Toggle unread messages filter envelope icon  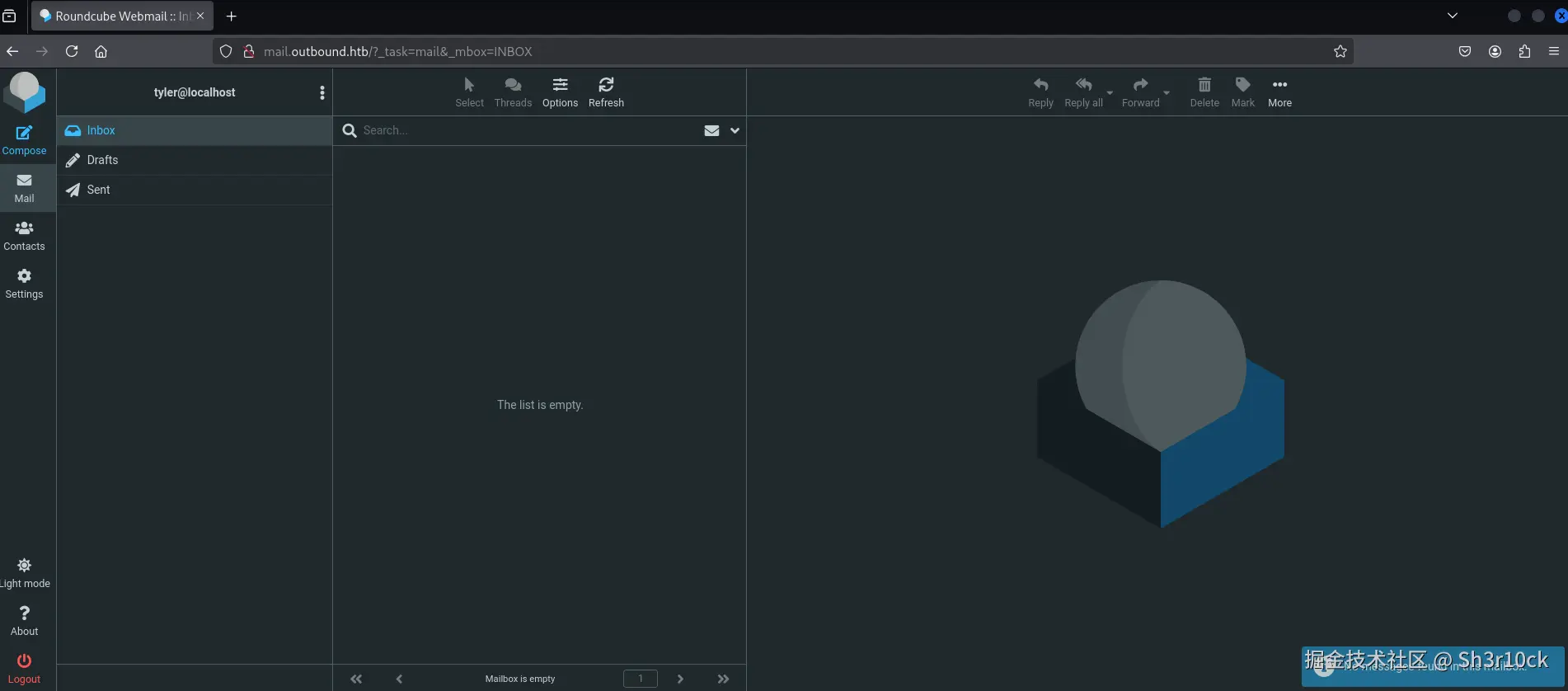[711, 130]
